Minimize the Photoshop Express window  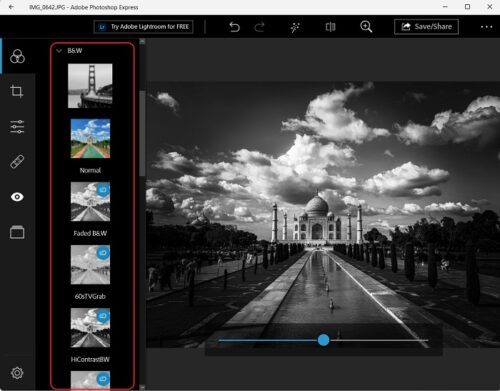click(x=445, y=7)
